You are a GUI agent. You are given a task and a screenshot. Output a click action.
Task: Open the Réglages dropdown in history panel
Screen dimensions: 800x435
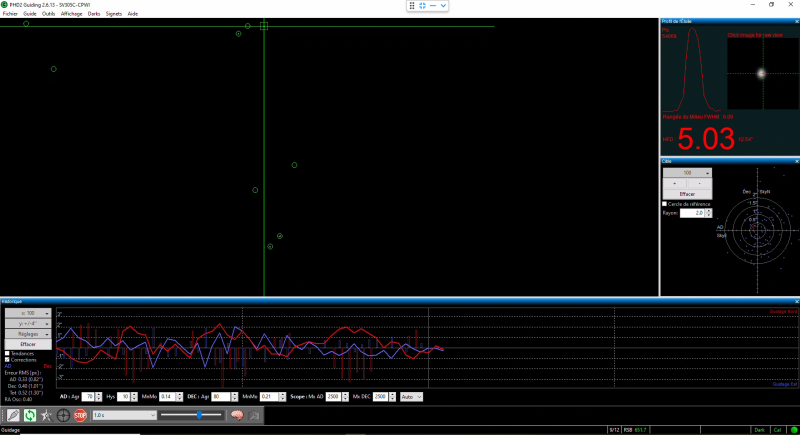[x=28, y=334]
